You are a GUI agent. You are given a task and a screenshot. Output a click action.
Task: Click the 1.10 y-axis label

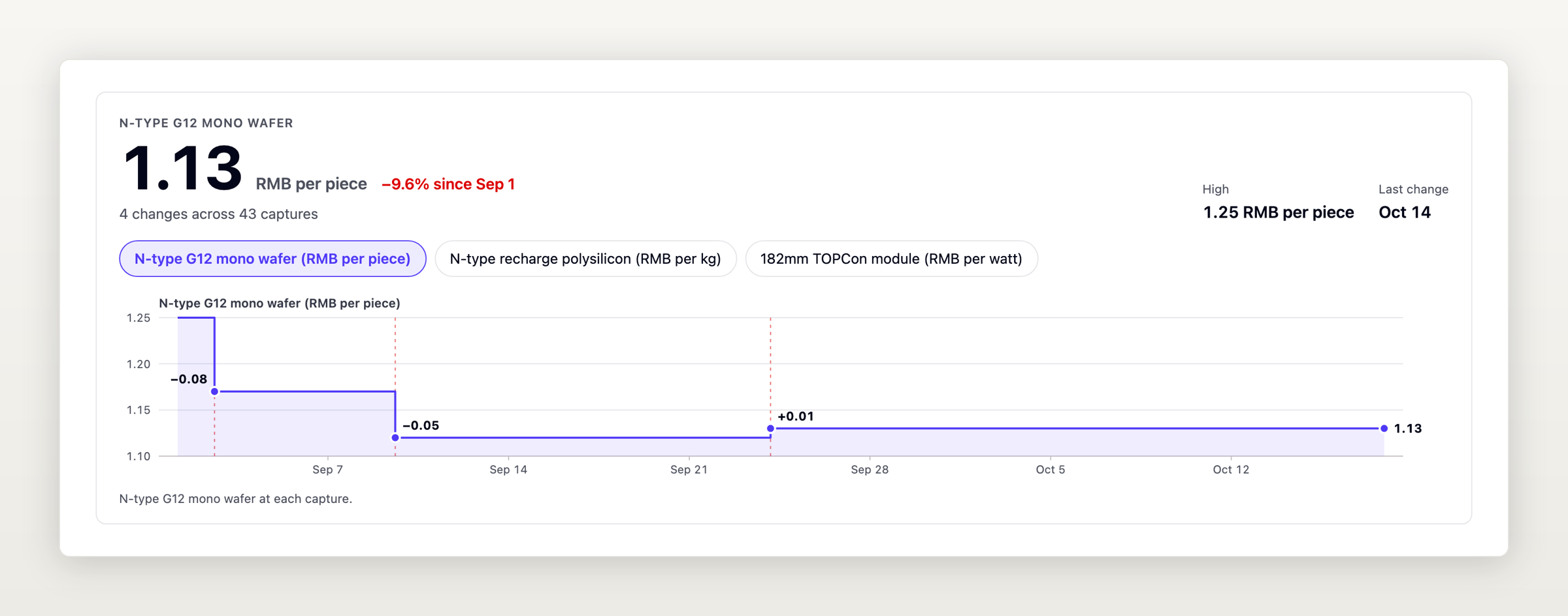pos(138,456)
